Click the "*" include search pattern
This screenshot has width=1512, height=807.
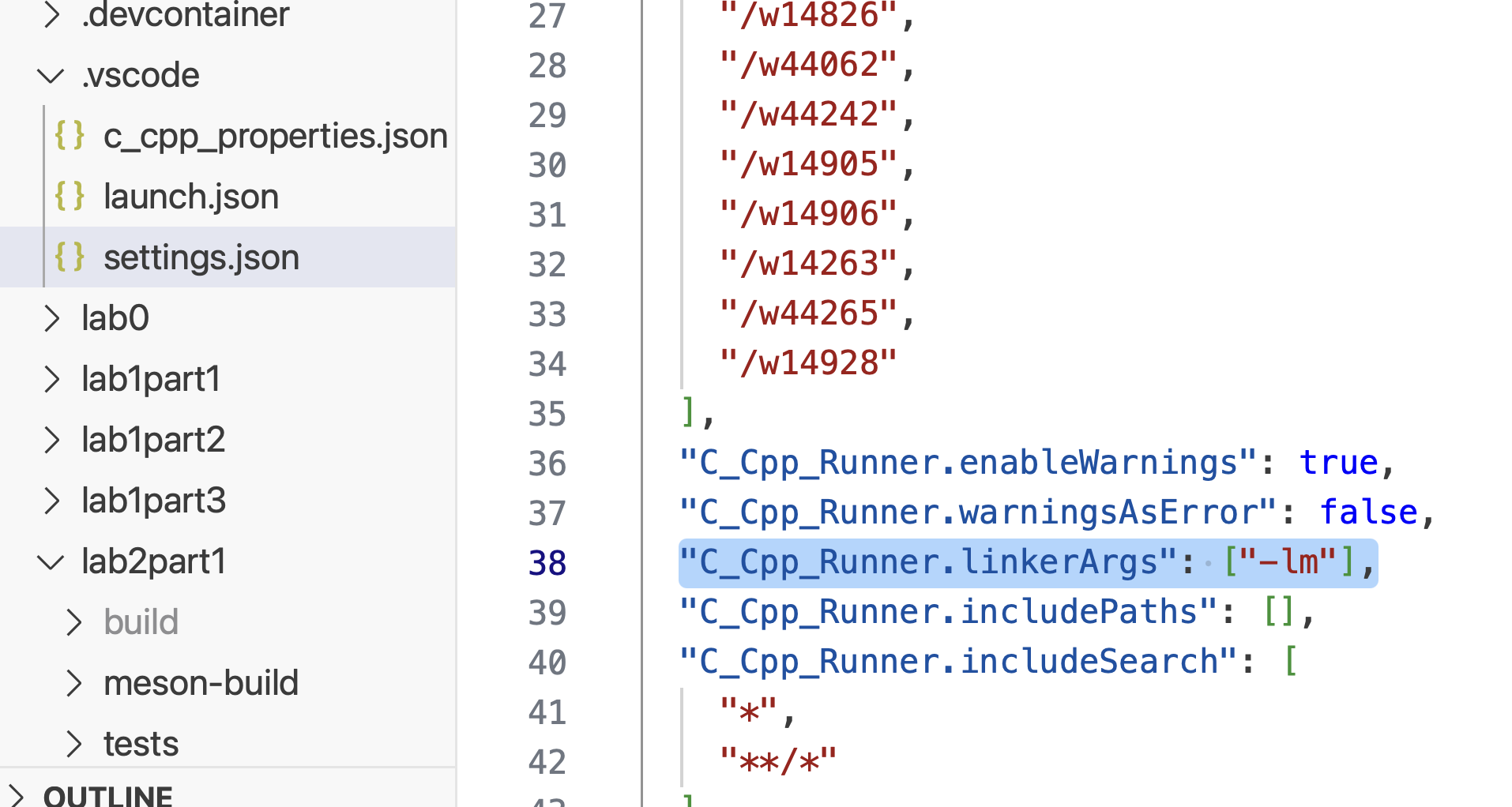(x=749, y=711)
